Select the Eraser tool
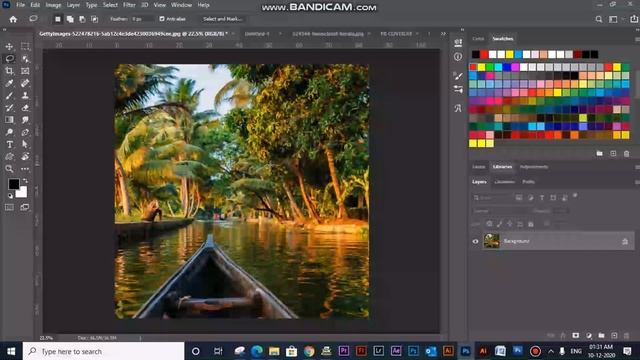Image resolution: width=640 pixels, height=360 pixels. tap(25, 108)
